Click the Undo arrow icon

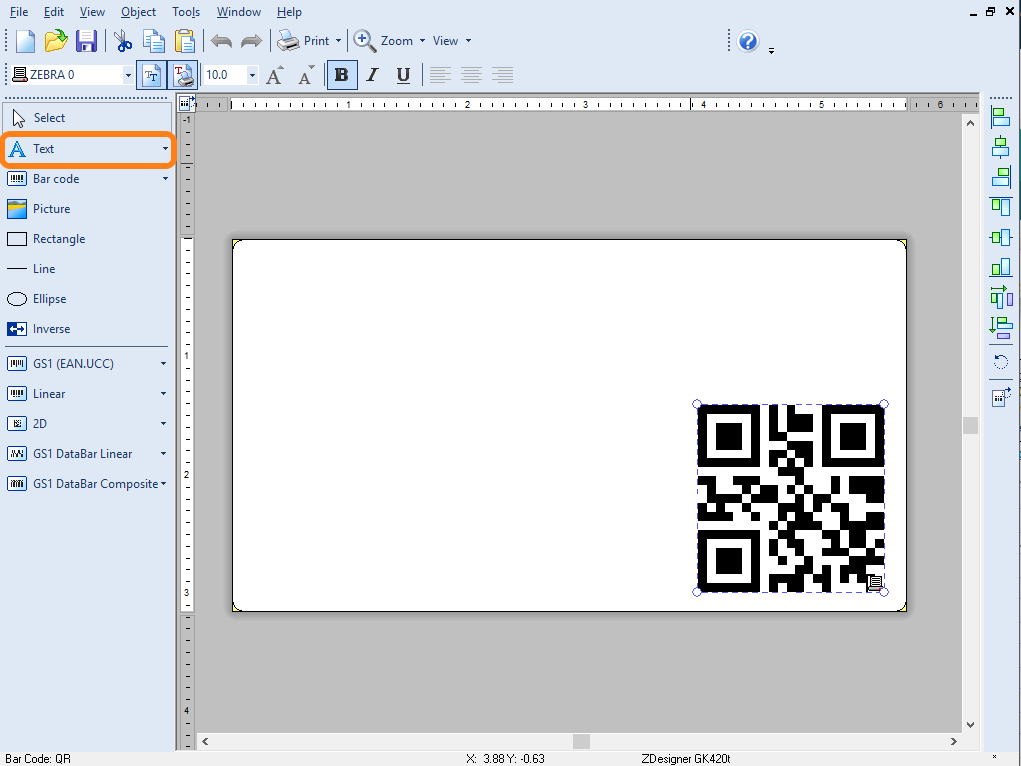(x=221, y=41)
